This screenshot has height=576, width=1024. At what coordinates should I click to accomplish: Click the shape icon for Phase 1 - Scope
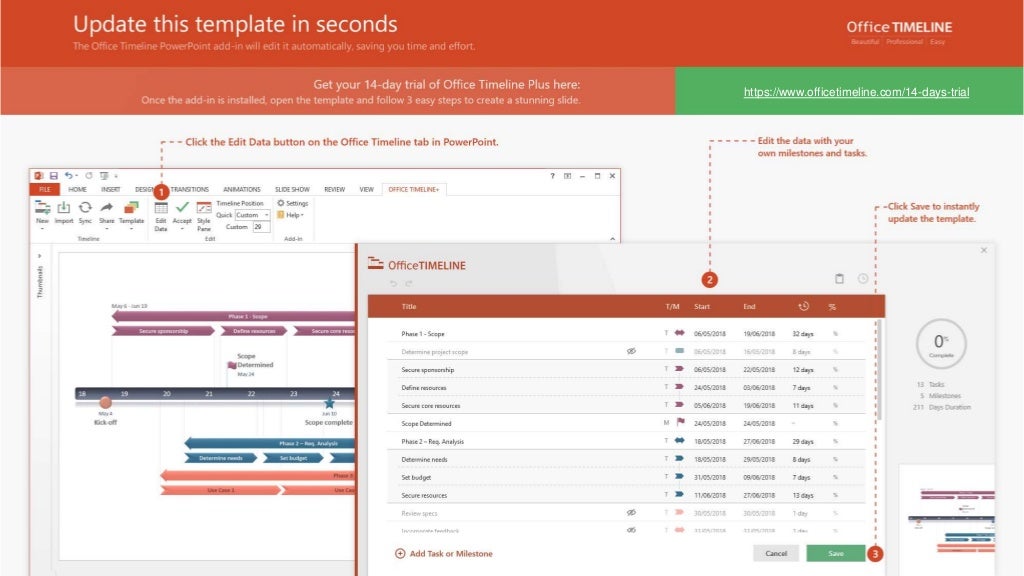point(680,333)
